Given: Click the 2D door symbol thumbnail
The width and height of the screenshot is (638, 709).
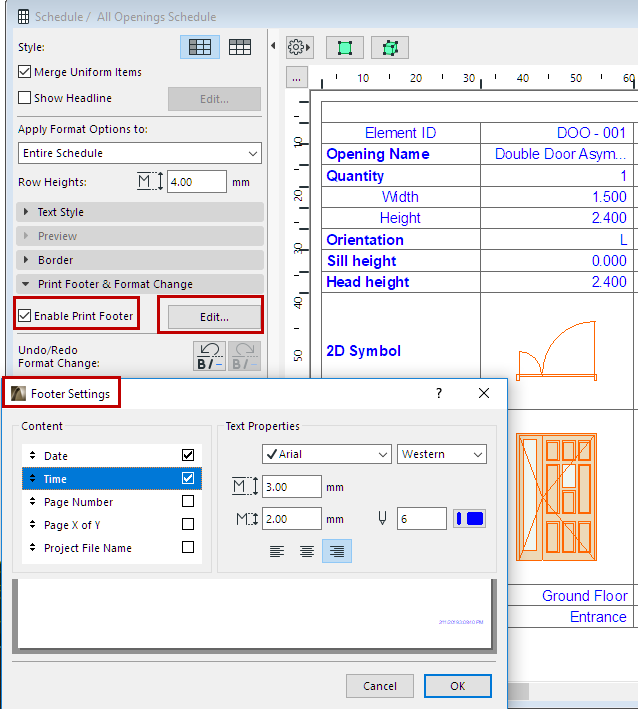Looking at the screenshot, I should pyautogui.click(x=557, y=351).
